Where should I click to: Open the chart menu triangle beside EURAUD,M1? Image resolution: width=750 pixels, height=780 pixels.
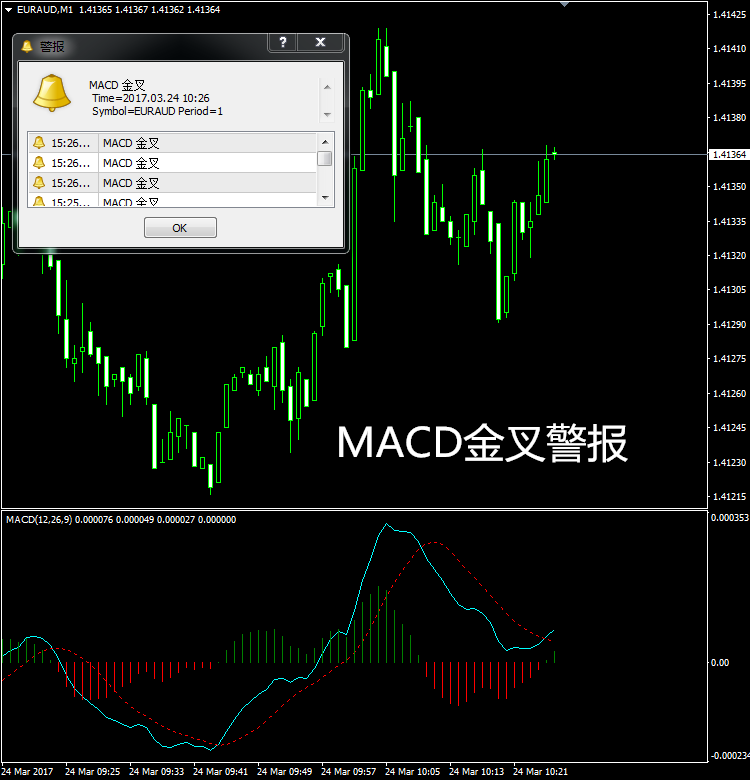click(x=8, y=9)
